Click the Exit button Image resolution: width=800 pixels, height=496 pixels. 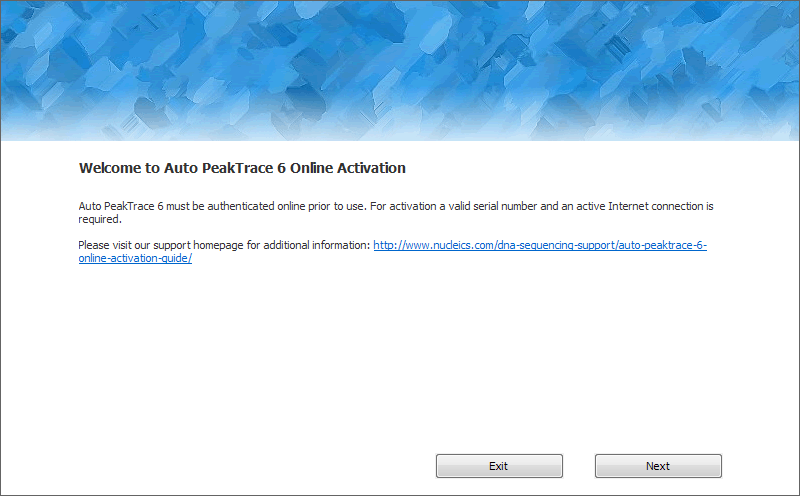pyautogui.click(x=499, y=466)
